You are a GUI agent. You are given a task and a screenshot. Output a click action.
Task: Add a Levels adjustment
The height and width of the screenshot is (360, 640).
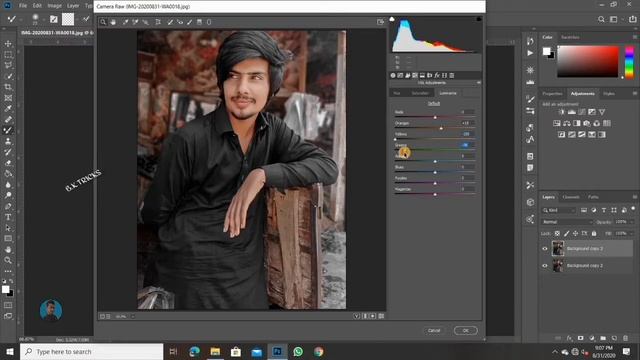(x=571, y=112)
